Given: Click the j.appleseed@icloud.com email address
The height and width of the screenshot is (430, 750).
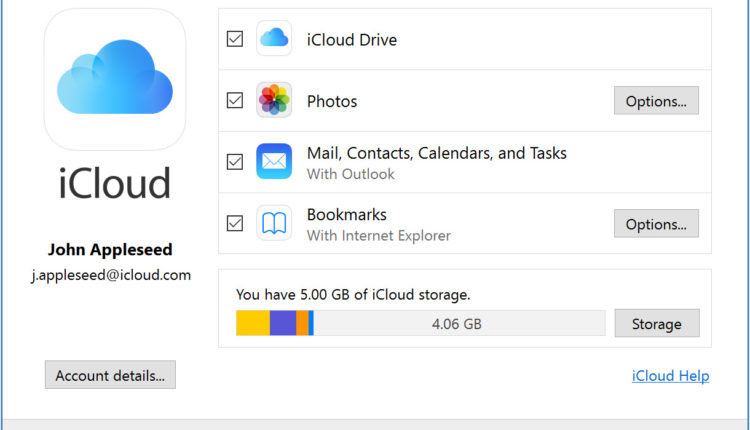Looking at the screenshot, I should [110, 274].
